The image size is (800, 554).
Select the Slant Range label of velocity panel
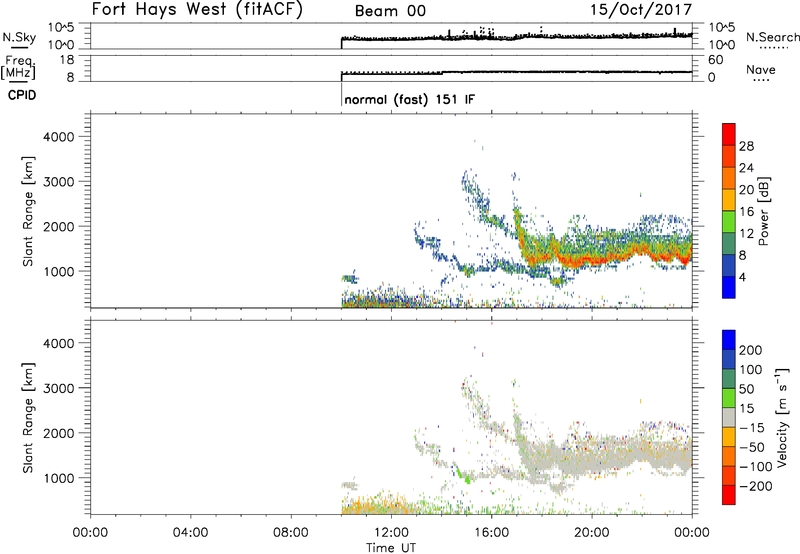click(28, 418)
